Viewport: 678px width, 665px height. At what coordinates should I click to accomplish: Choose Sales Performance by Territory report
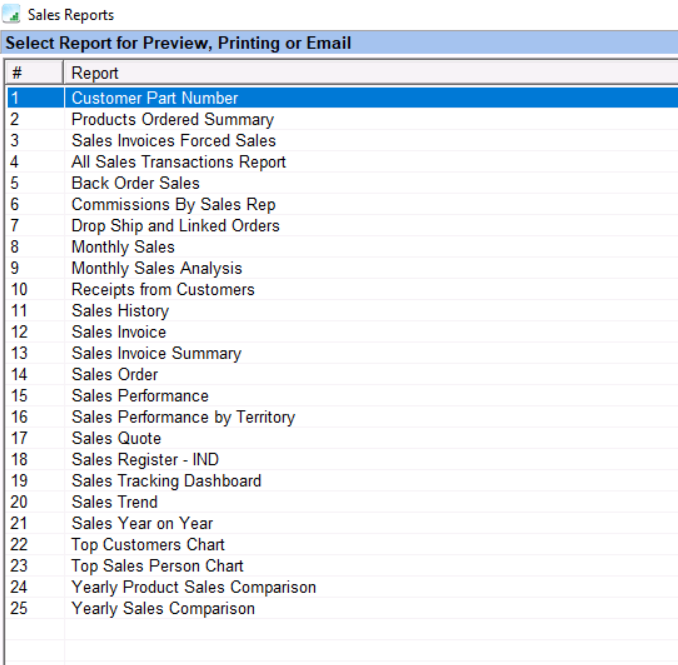click(x=183, y=417)
